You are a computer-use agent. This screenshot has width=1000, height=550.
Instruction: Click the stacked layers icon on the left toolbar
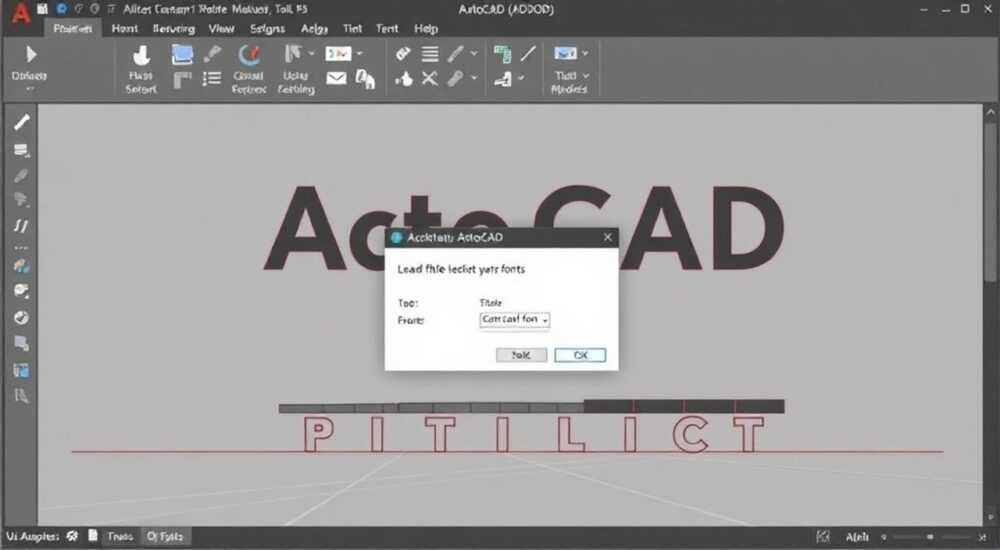click(x=22, y=150)
